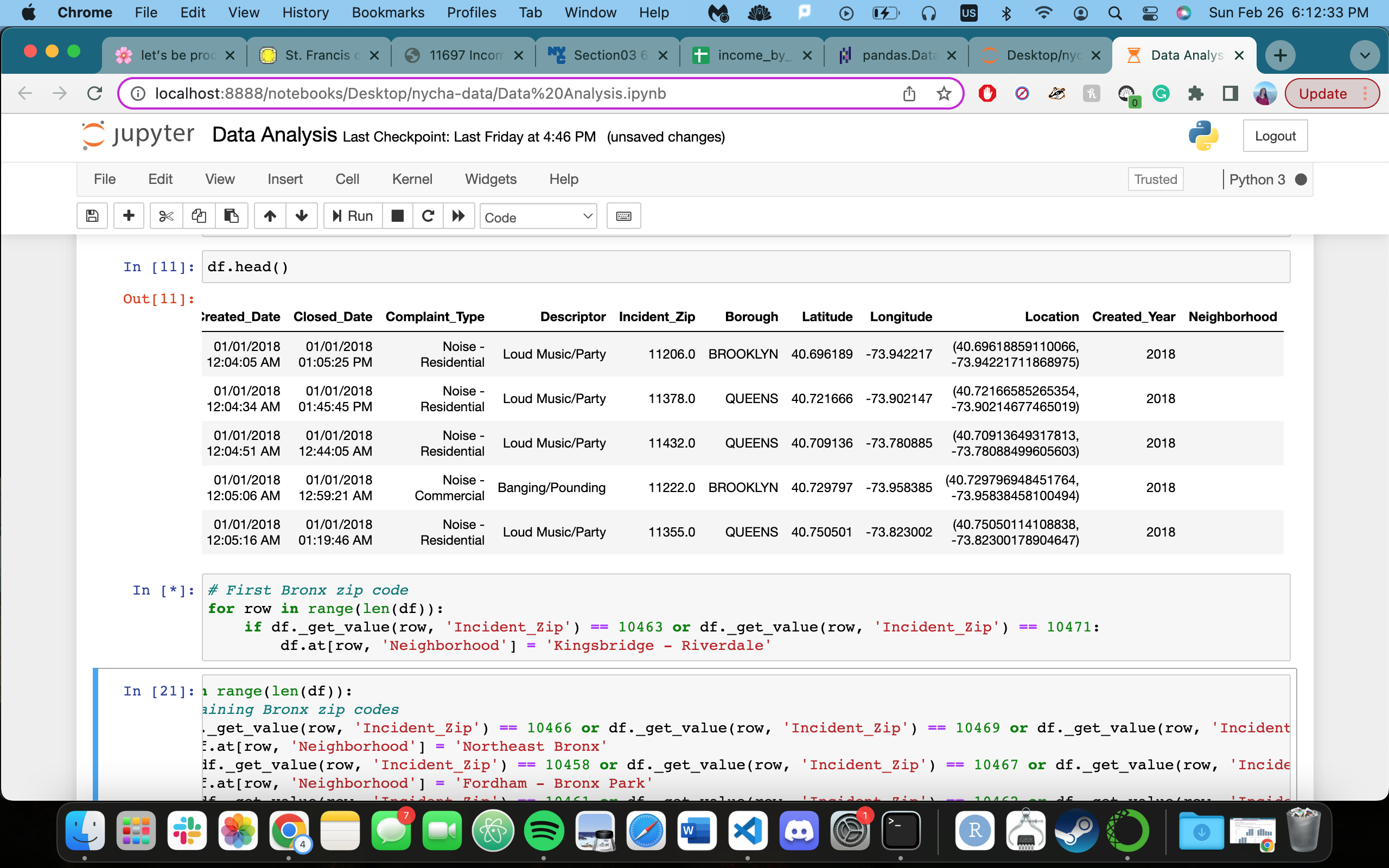Image resolution: width=1389 pixels, height=868 pixels.
Task: Open Slack from the Dock
Action: pyautogui.click(x=187, y=831)
